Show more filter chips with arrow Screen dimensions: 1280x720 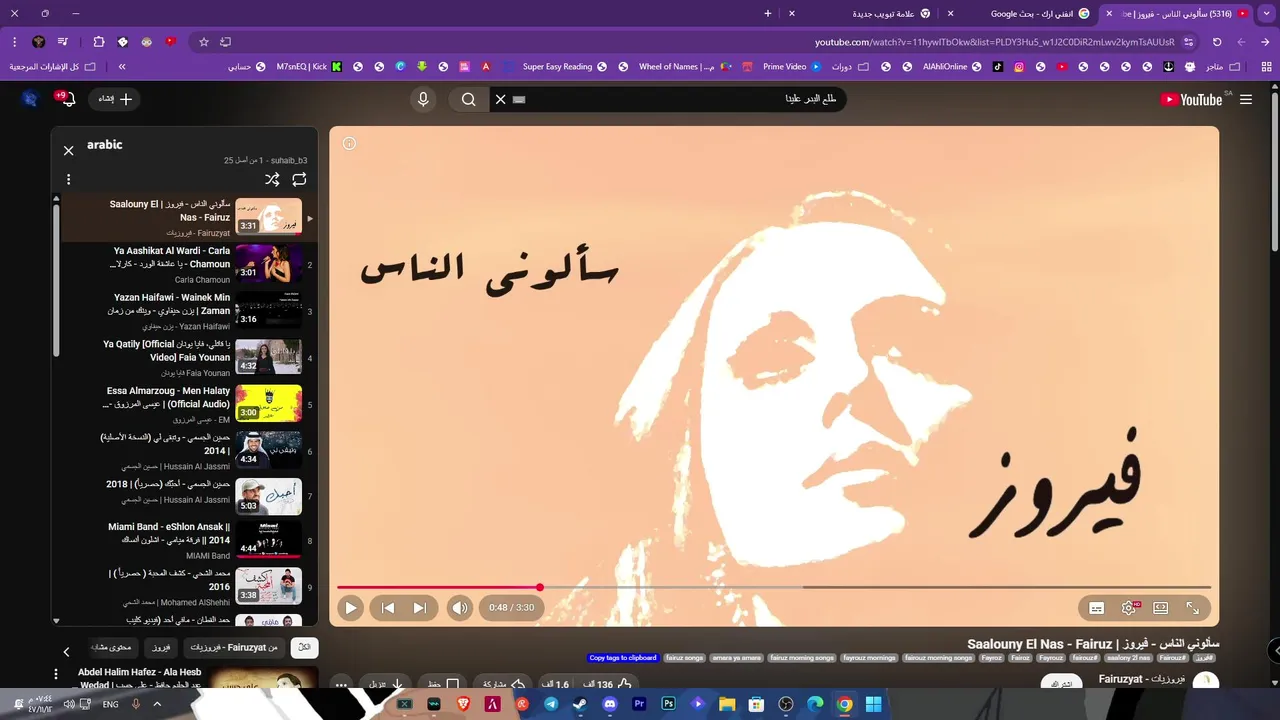[66, 651]
